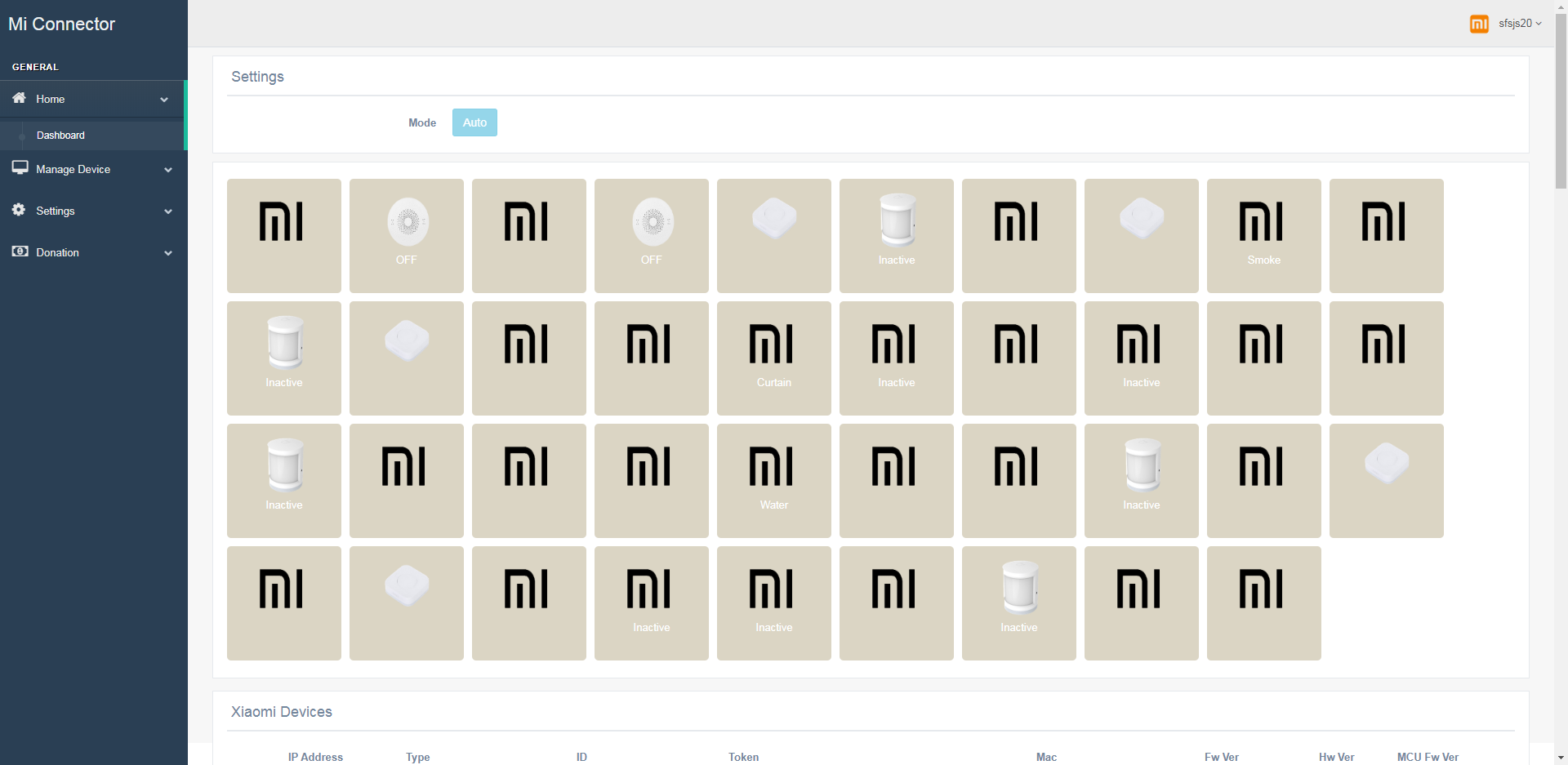Click the Settings panel heading
This screenshot has height=765, width=1568.
257,77
